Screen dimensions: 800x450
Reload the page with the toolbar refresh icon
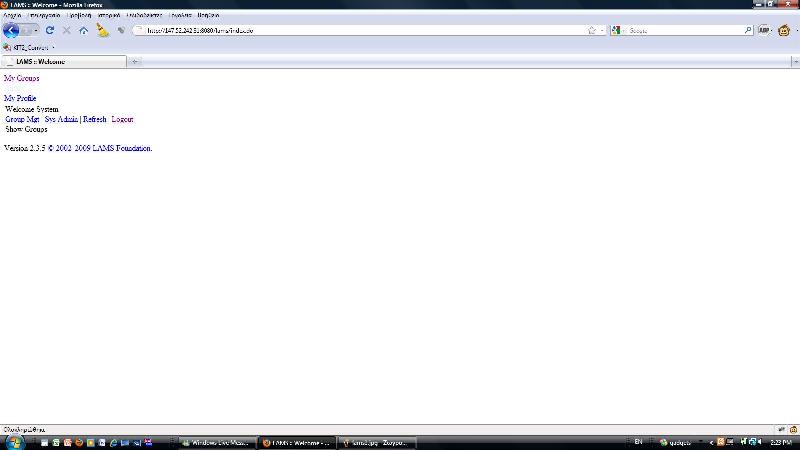[x=49, y=30]
